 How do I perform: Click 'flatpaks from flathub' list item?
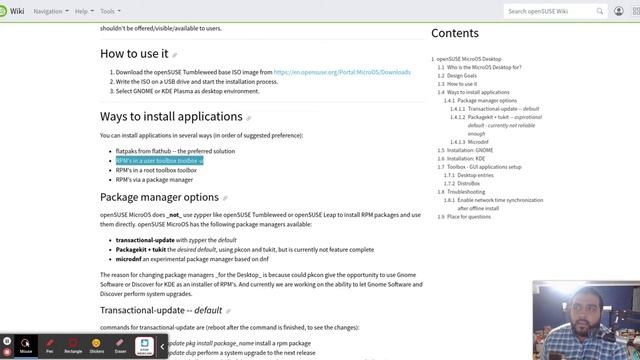[x=175, y=151]
